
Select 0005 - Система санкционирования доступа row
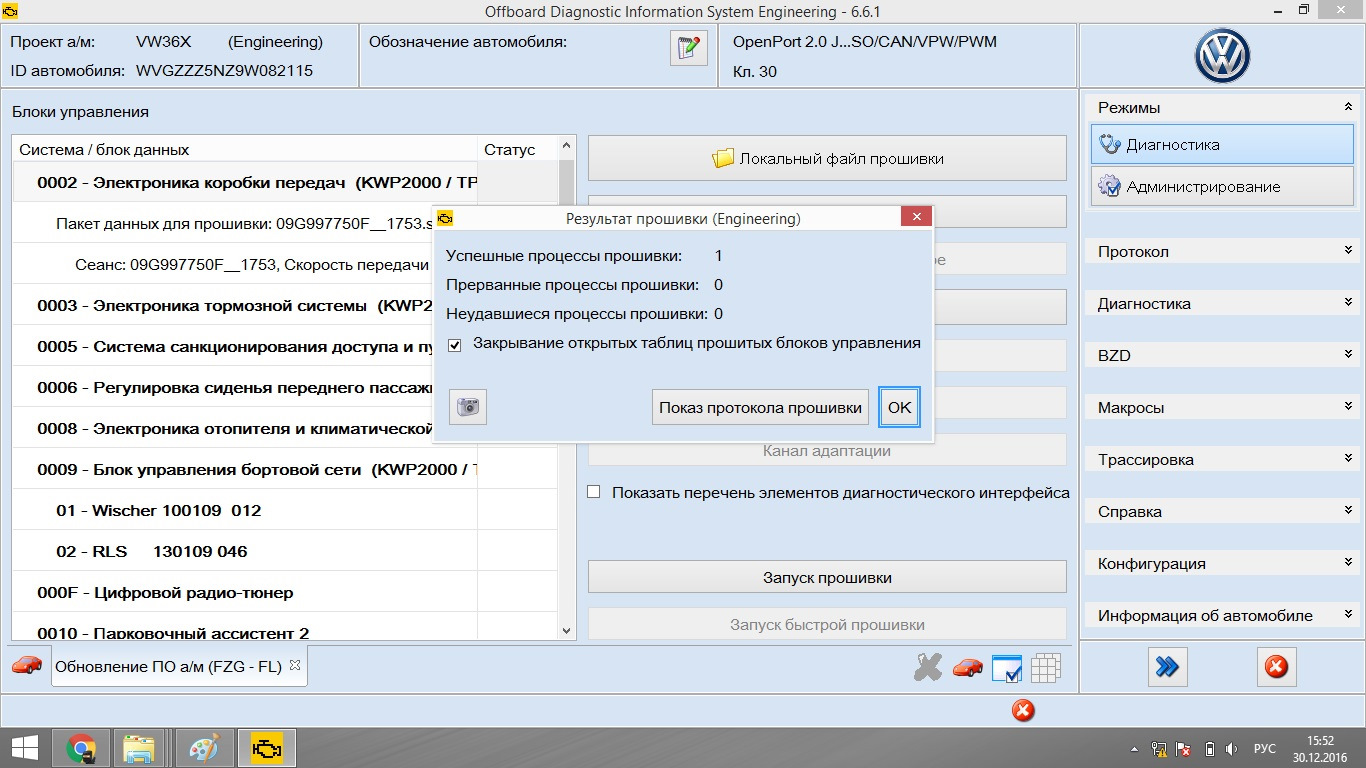click(285, 347)
